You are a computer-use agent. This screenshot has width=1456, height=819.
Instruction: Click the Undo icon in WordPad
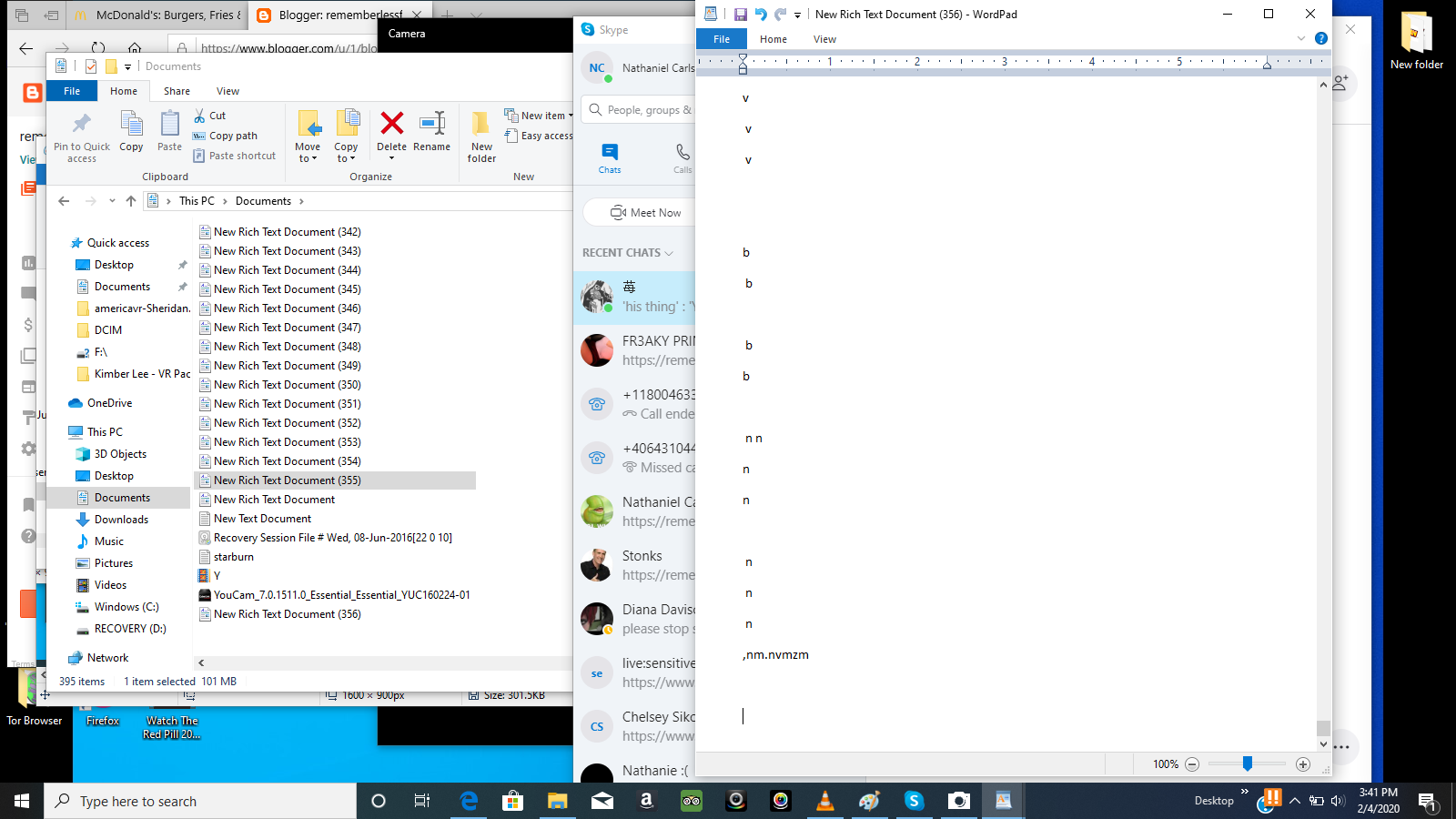pyautogui.click(x=761, y=15)
